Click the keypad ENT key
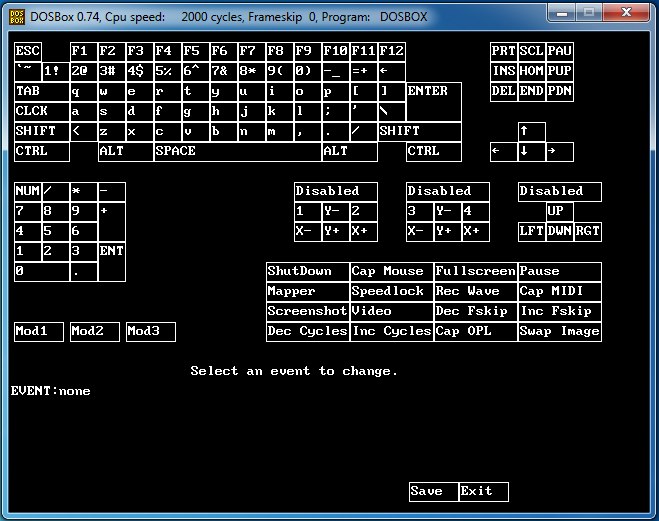The image size is (659, 521). pyautogui.click(x=112, y=262)
